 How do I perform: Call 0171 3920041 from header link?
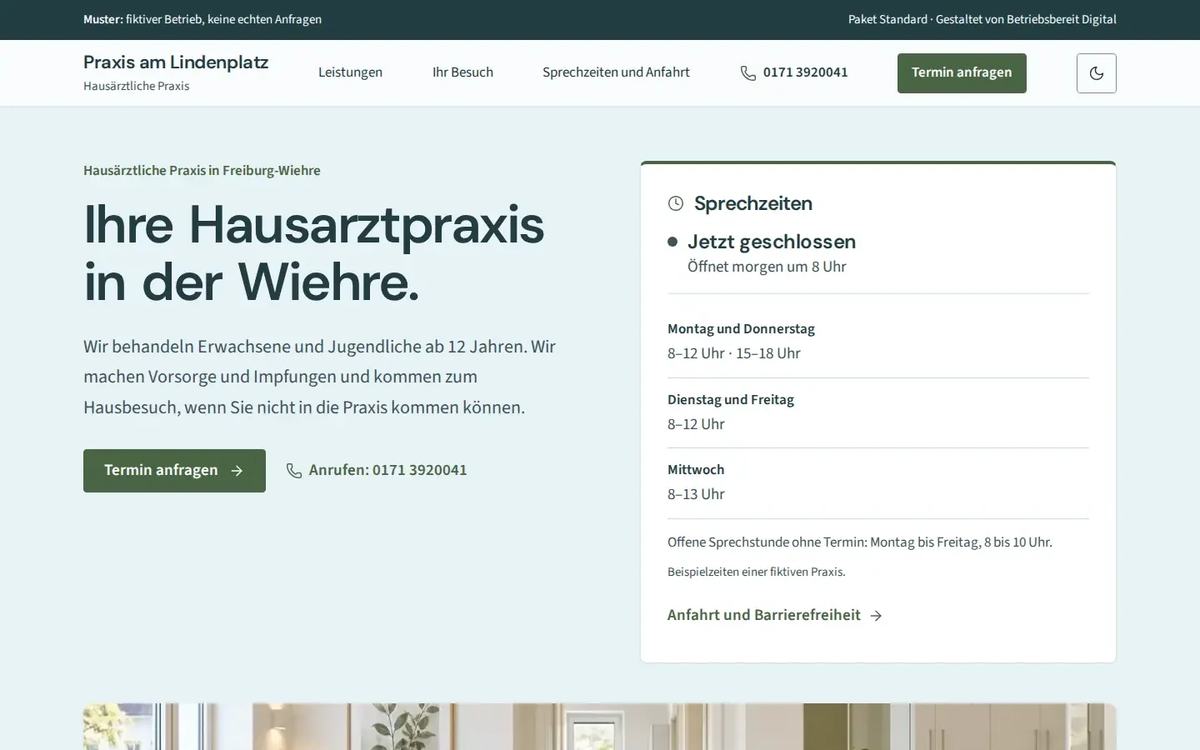point(794,72)
